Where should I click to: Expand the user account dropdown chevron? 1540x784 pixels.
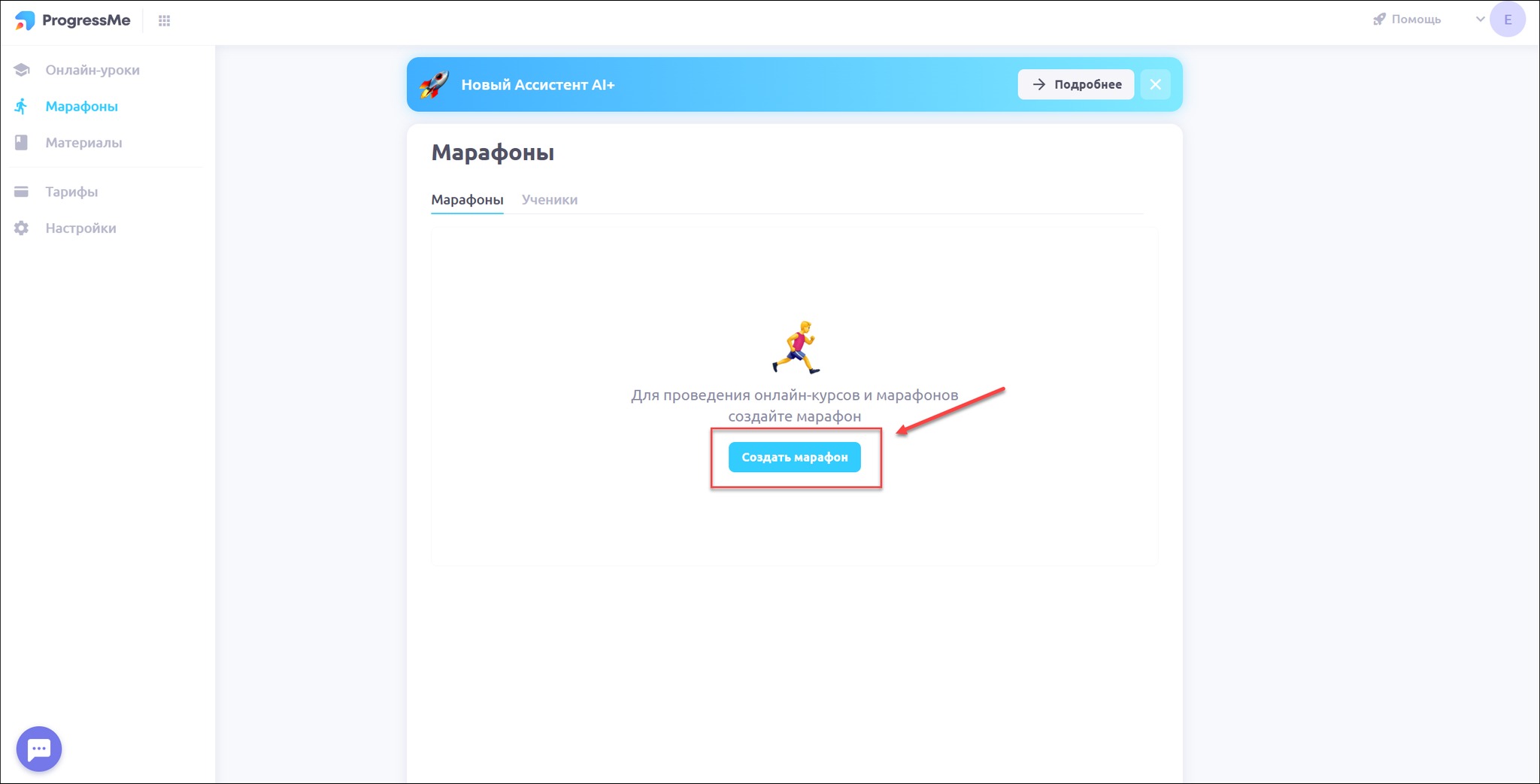pyautogui.click(x=1480, y=20)
